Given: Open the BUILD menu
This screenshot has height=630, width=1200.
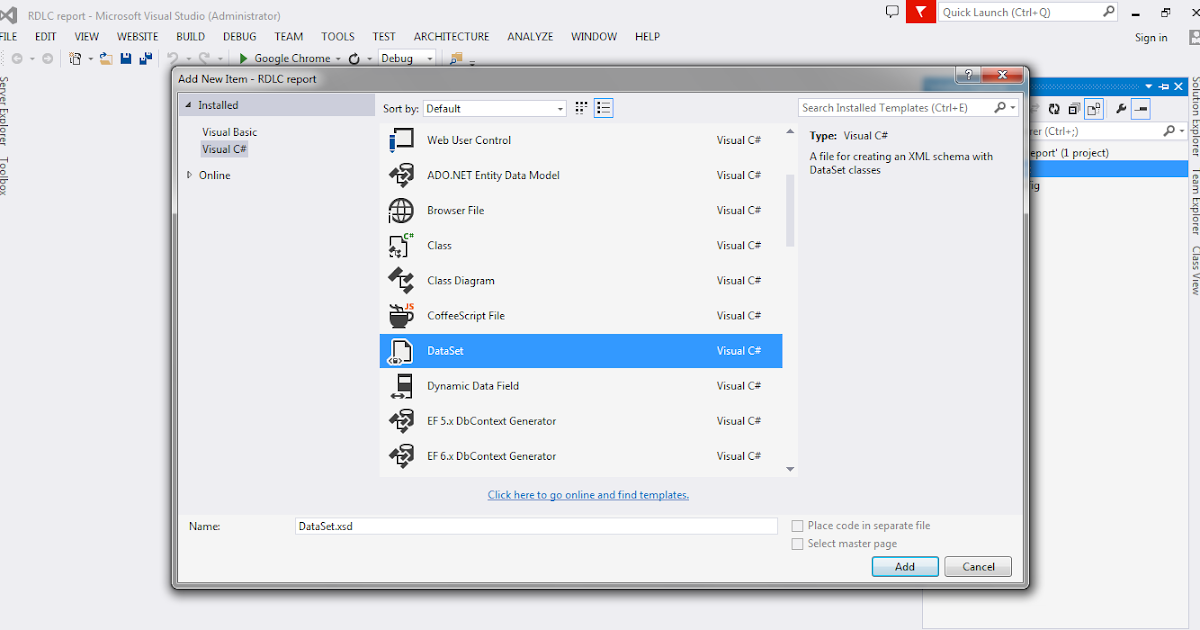Looking at the screenshot, I should (x=190, y=36).
